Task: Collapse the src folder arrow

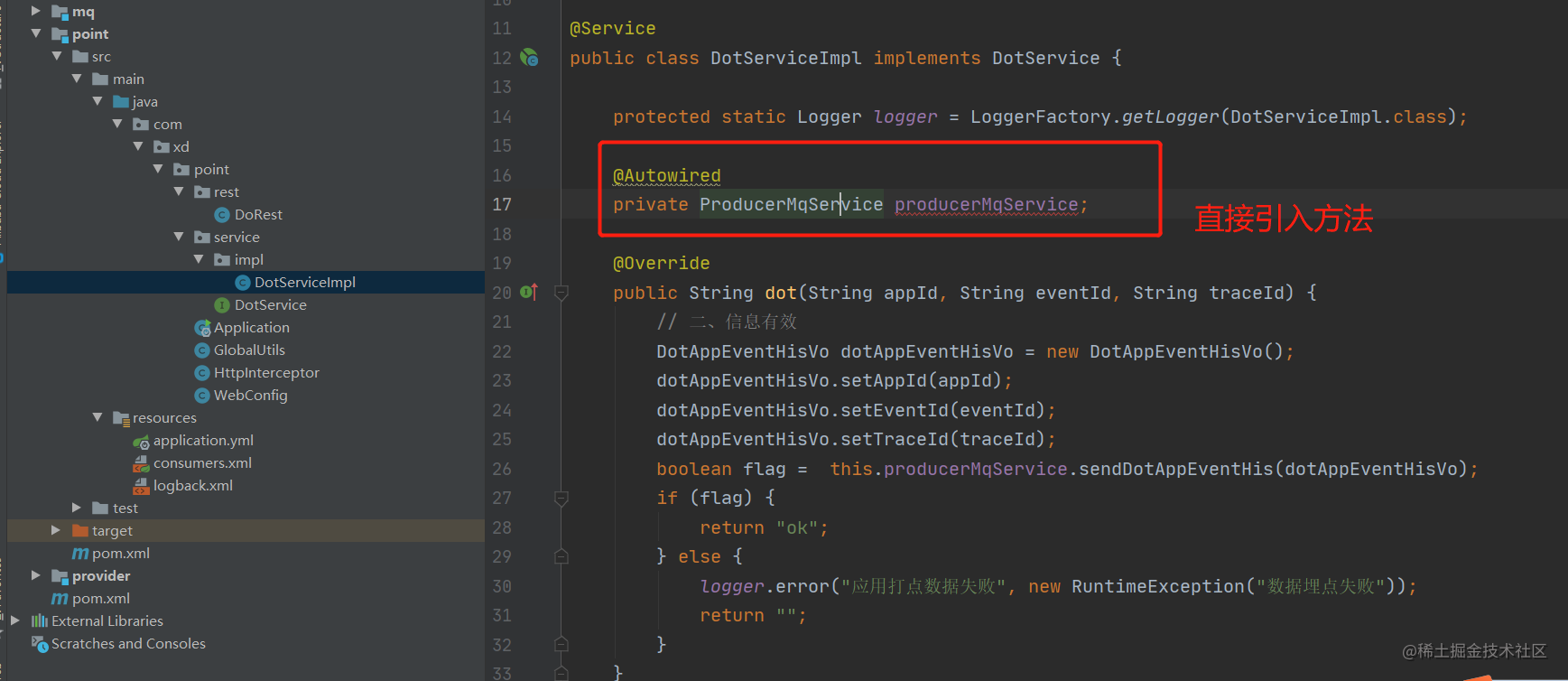Action: 57,56
